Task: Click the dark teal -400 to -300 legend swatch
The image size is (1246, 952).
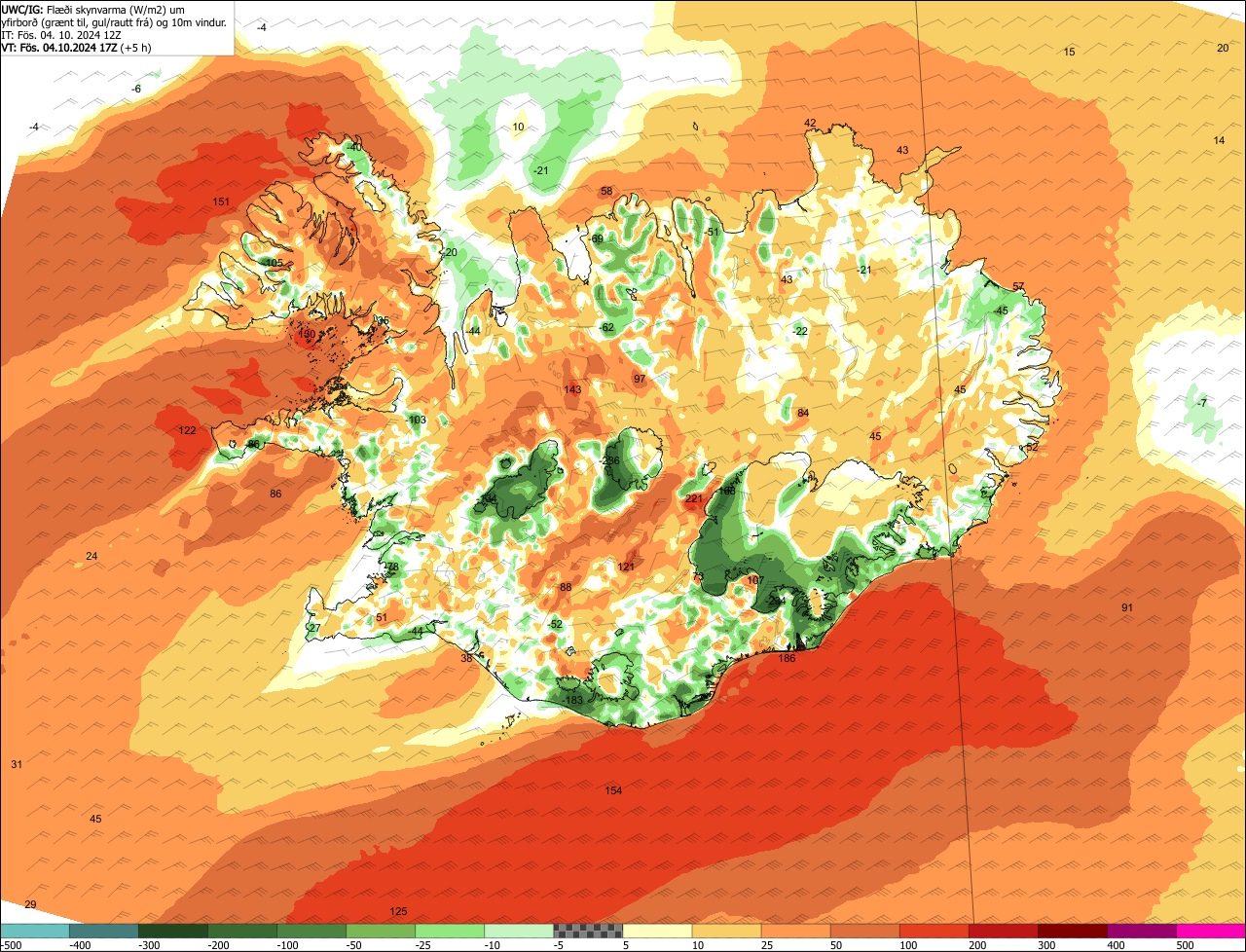Action: click(104, 931)
